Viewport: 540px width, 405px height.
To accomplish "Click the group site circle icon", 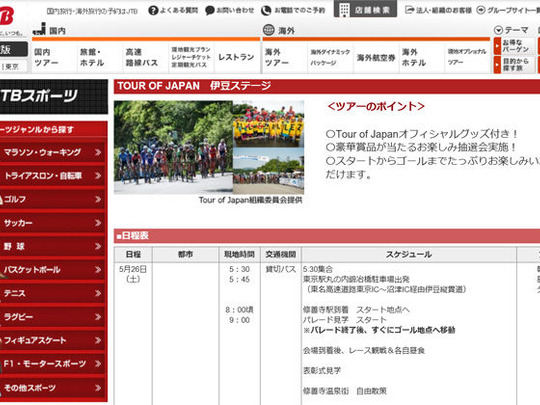I will pos(481,10).
